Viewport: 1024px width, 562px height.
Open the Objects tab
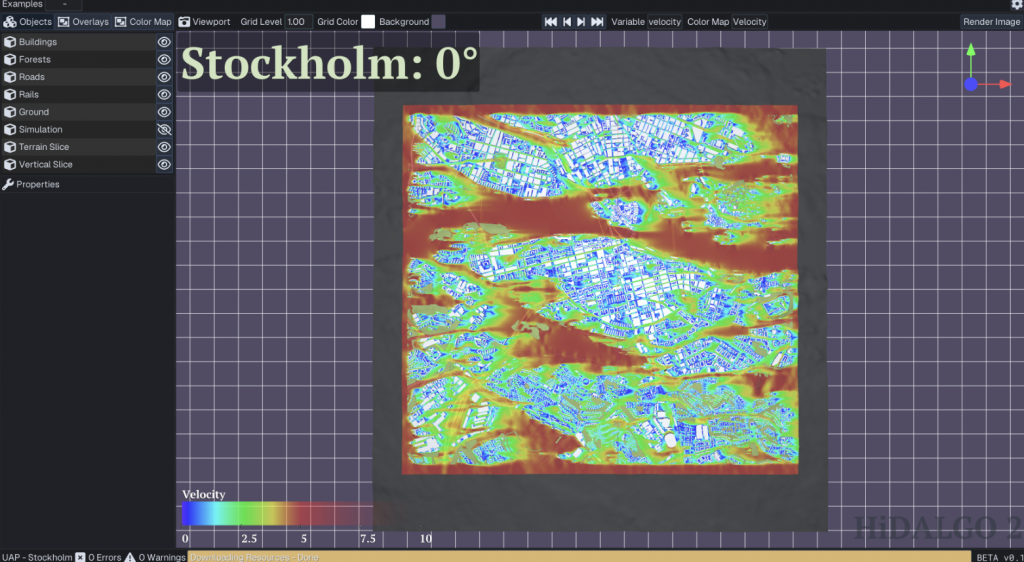tap(27, 22)
